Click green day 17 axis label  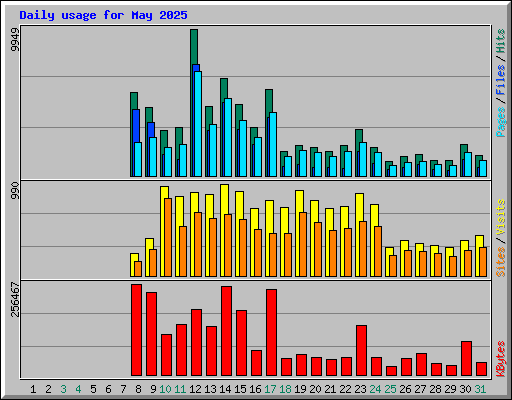pyautogui.click(x=270, y=389)
